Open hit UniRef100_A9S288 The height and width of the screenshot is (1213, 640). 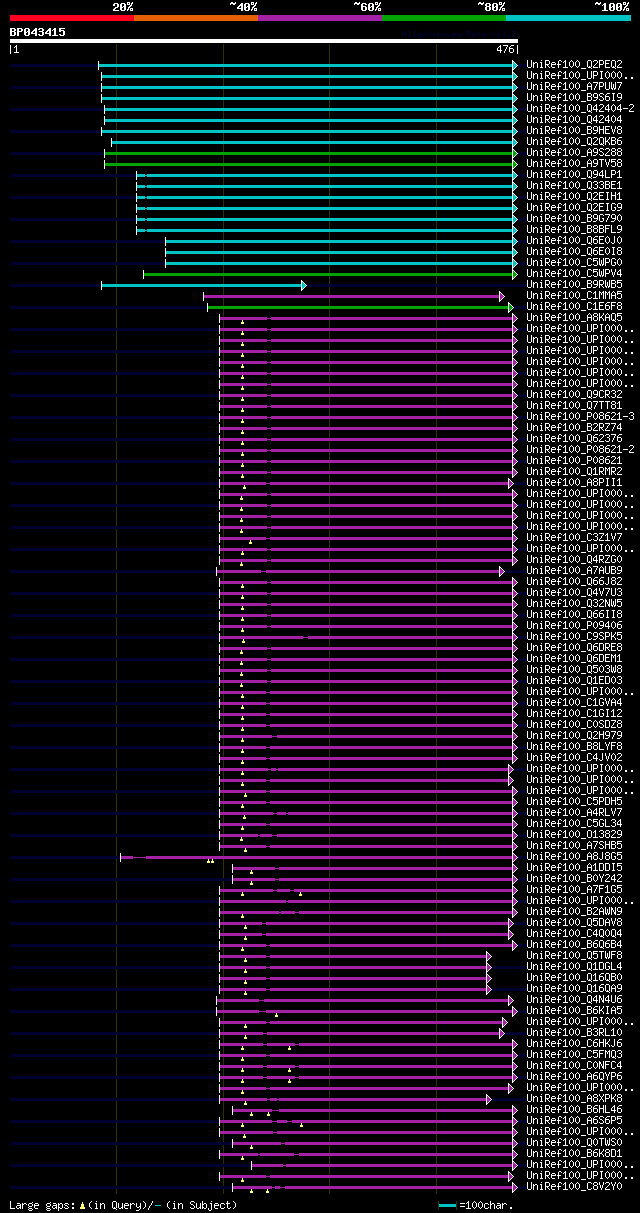(x=574, y=152)
